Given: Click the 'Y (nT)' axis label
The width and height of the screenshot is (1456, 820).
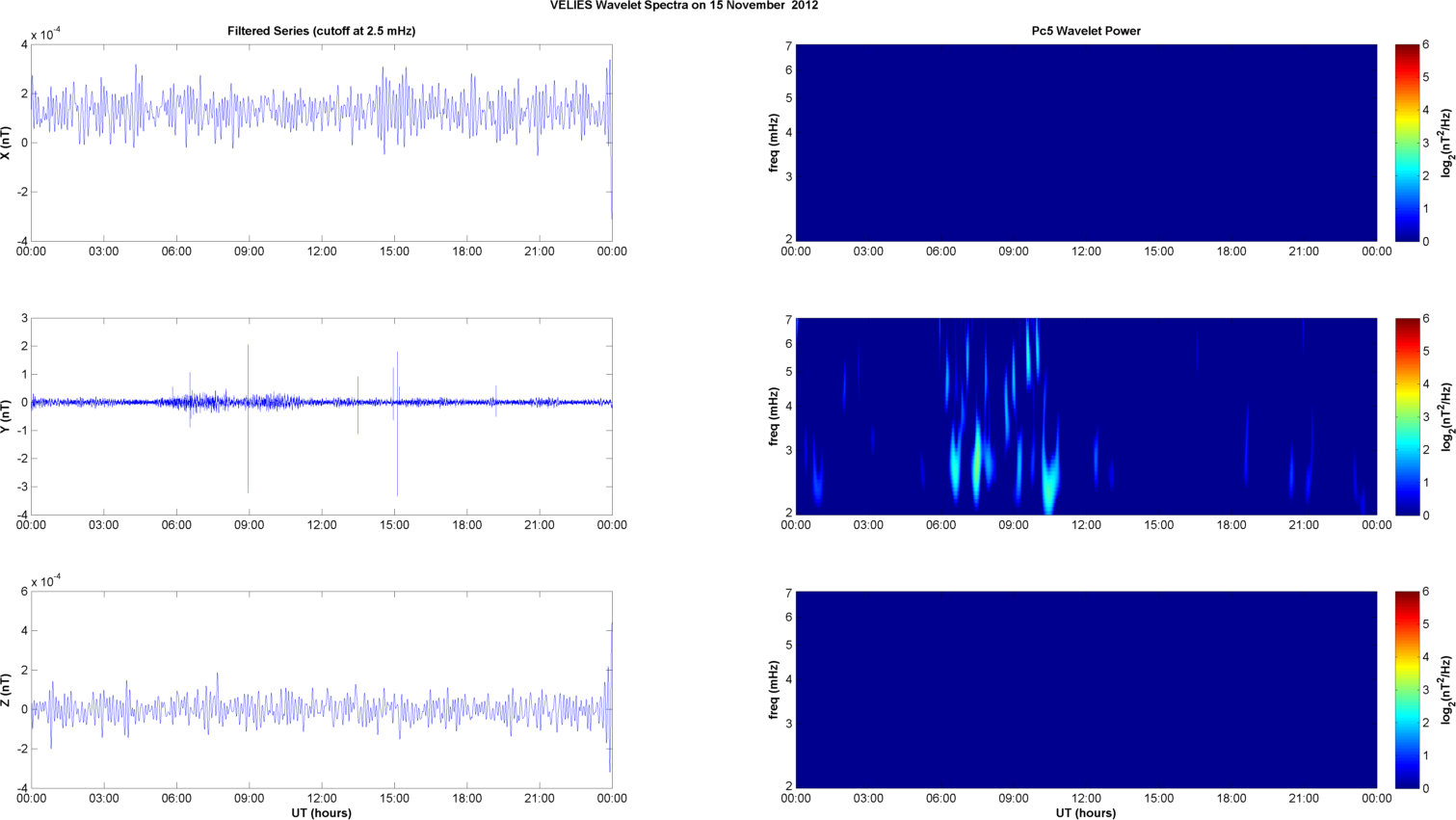Looking at the screenshot, I should pos(7,416).
